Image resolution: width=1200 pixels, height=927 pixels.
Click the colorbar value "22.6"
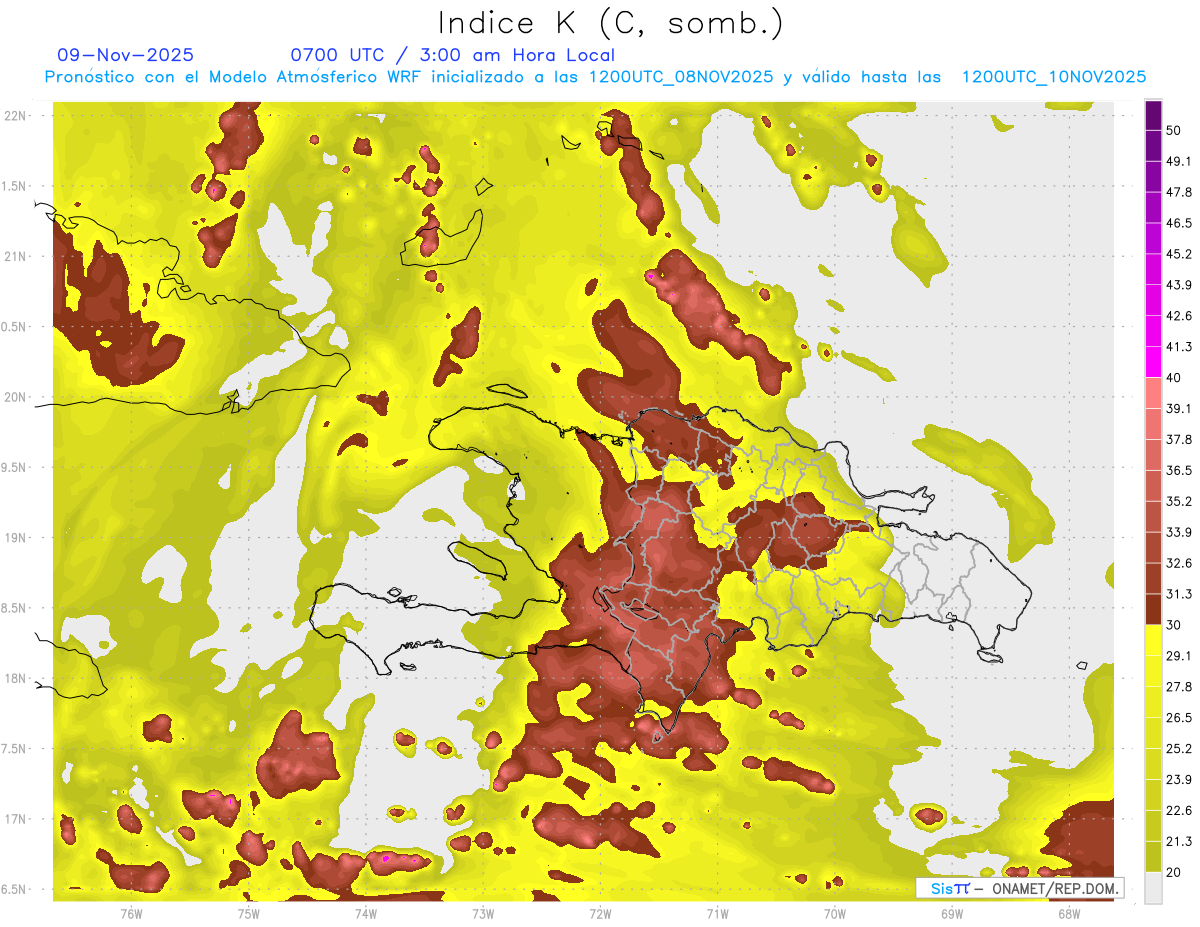coord(1179,811)
